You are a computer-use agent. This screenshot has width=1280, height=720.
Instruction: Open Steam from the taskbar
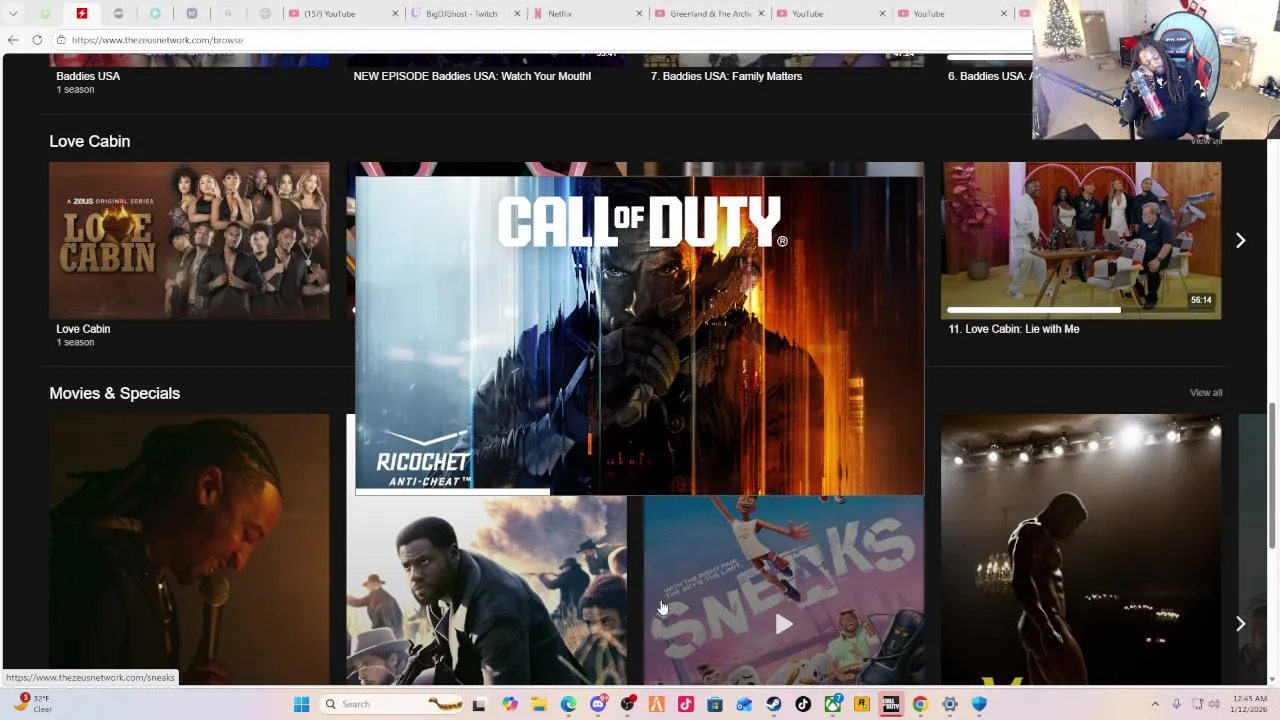pyautogui.click(x=774, y=704)
